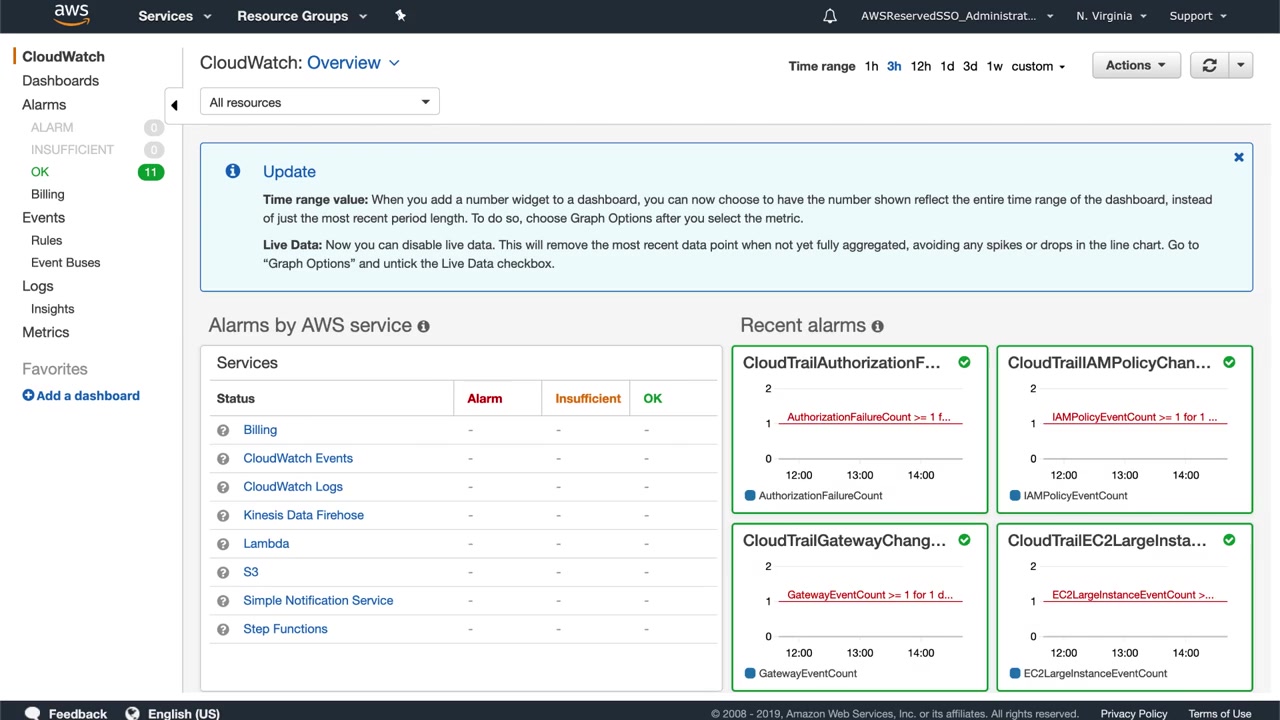Click the AWS logo

[71, 15]
